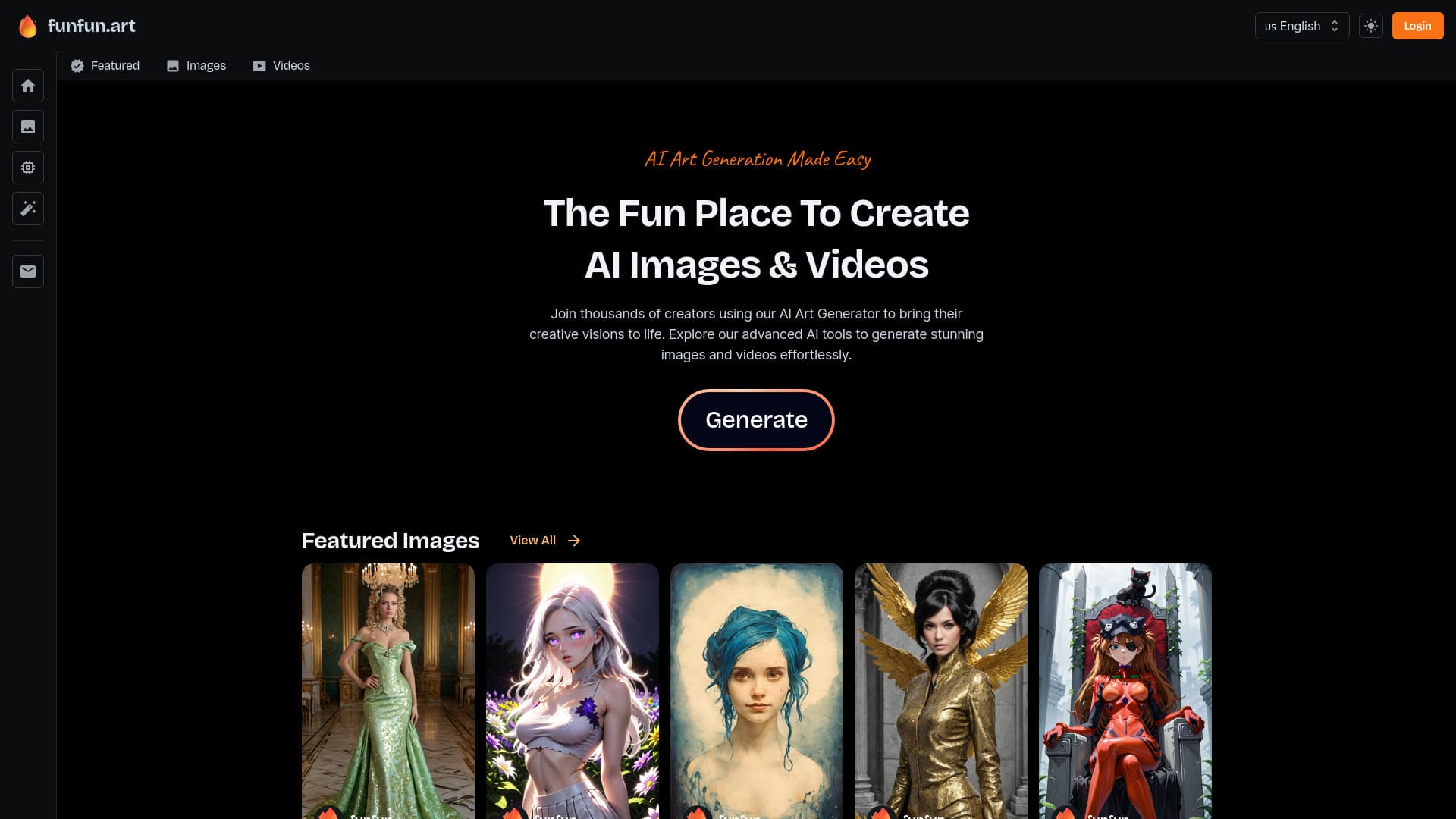Click the orange Login button
Image resolution: width=1456 pixels, height=819 pixels.
1417,25
